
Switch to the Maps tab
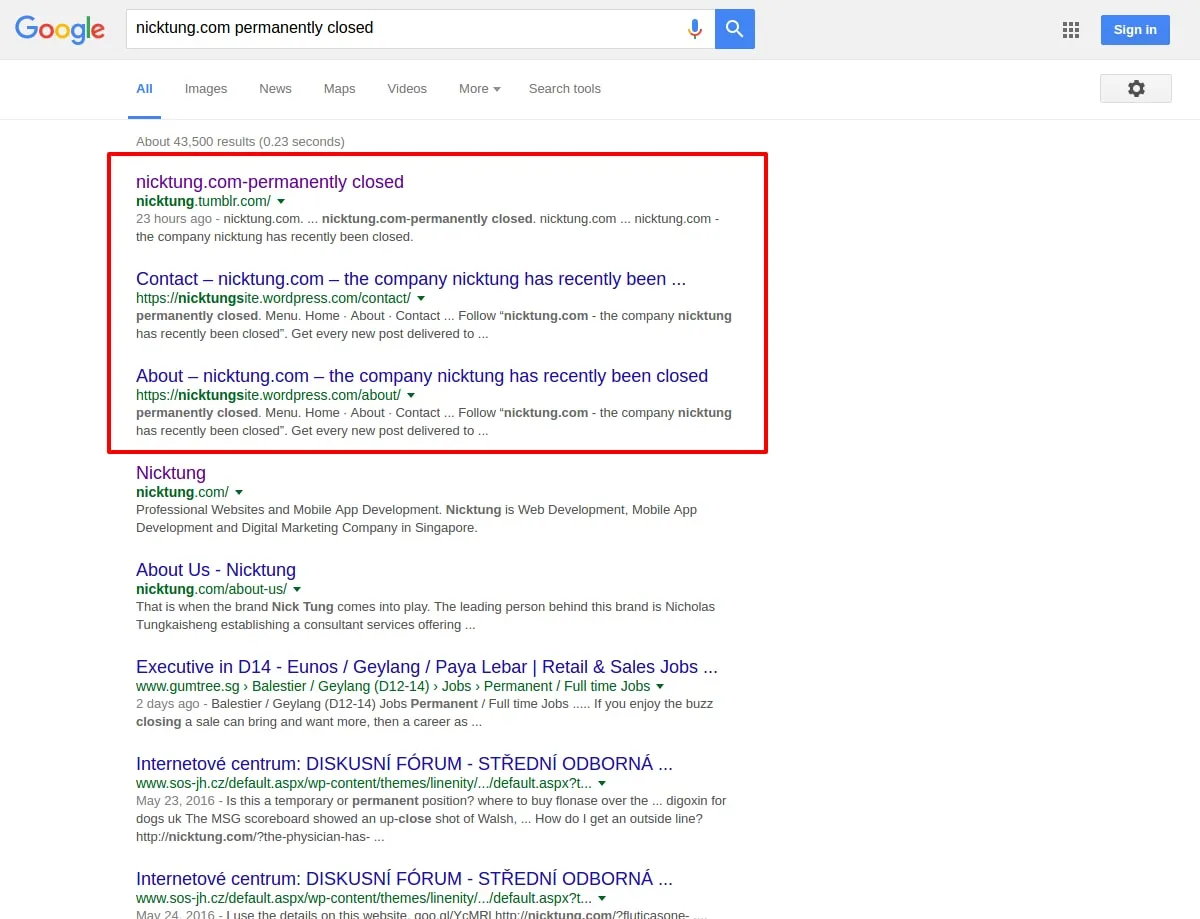339,89
